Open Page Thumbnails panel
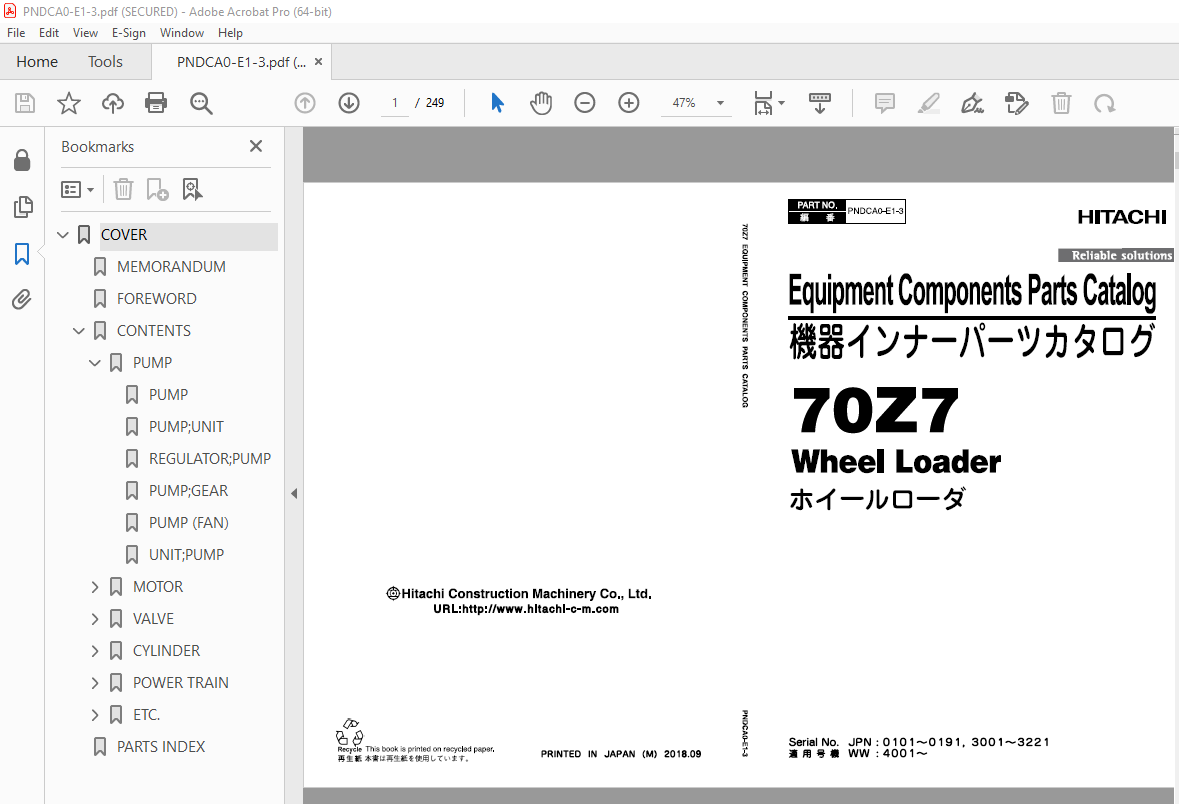 23,207
